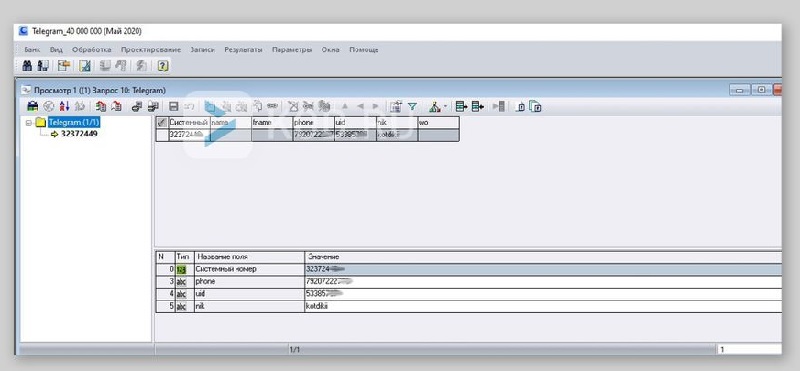Click the floppy disk save icon
The width and height of the screenshot is (800, 371).
[x=173, y=107]
